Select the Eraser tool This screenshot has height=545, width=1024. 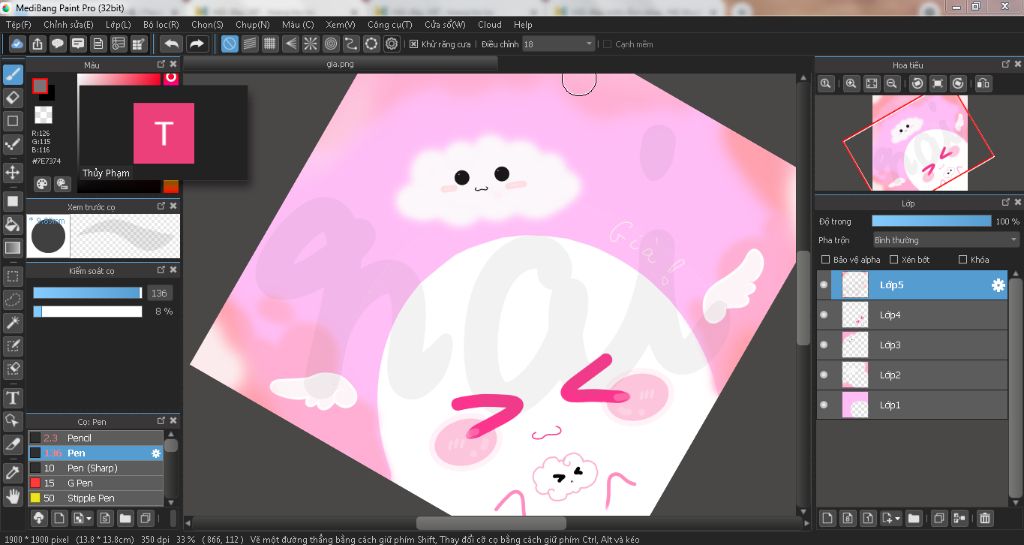tap(12, 98)
